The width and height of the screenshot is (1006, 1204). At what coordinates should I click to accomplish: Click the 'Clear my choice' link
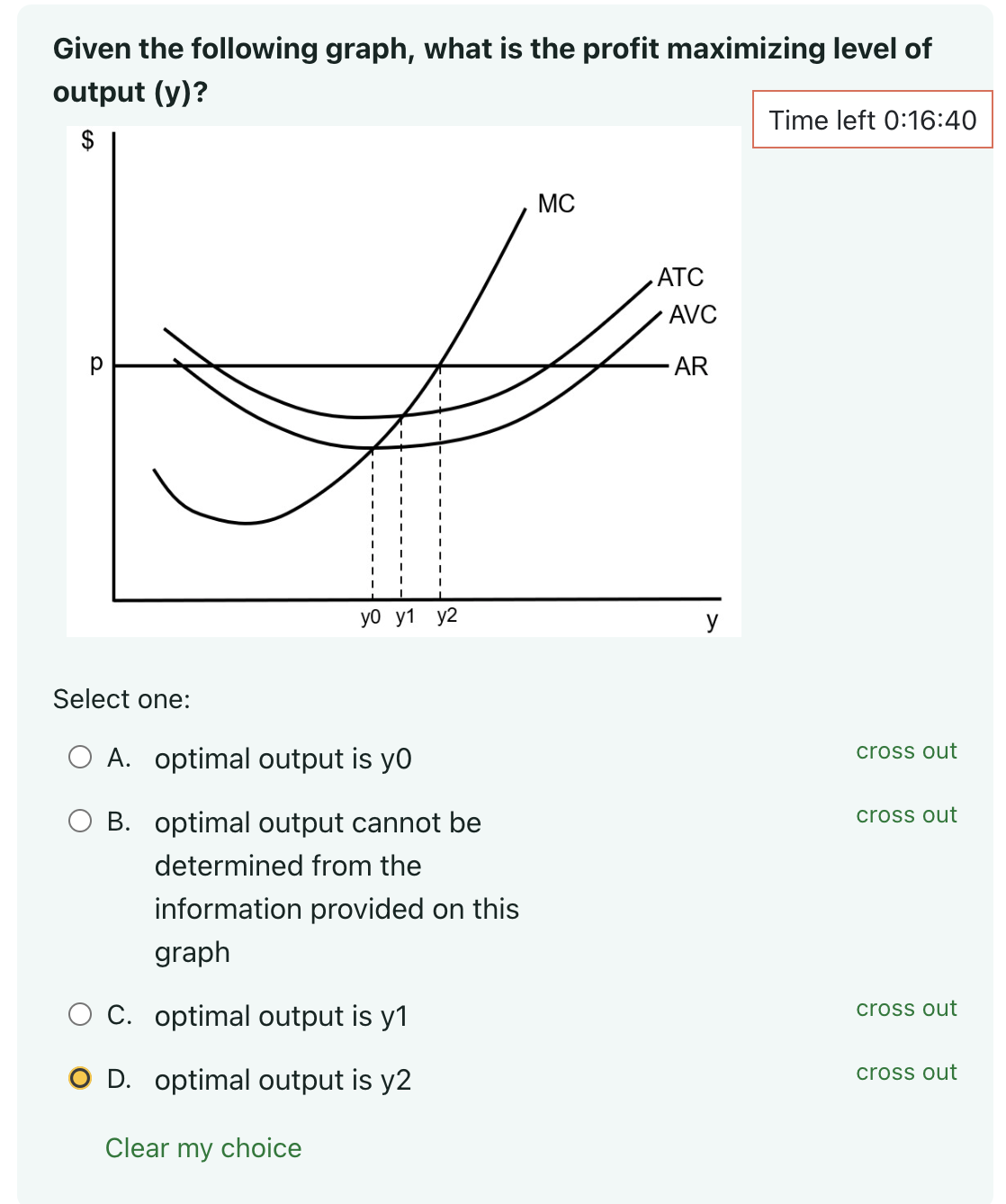coord(202,1147)
